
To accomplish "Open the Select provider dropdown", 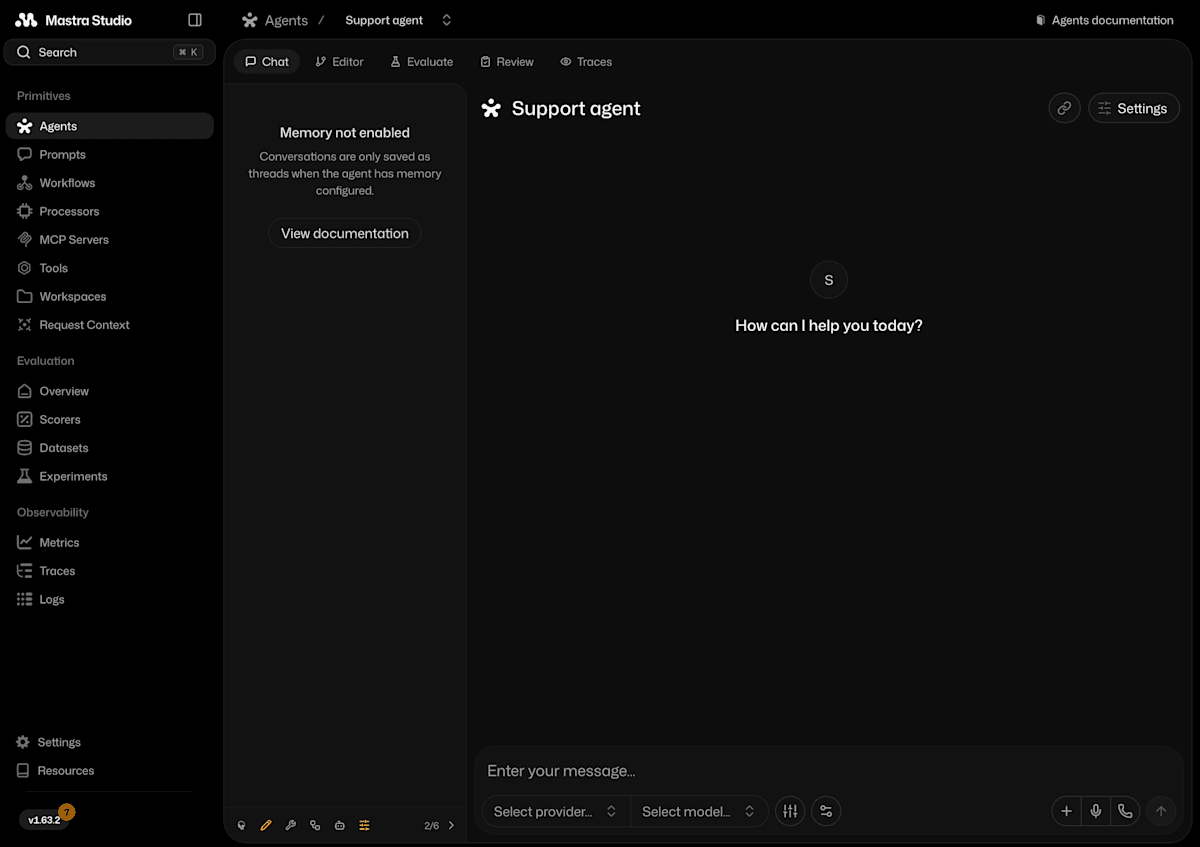I will coord(556,811).
